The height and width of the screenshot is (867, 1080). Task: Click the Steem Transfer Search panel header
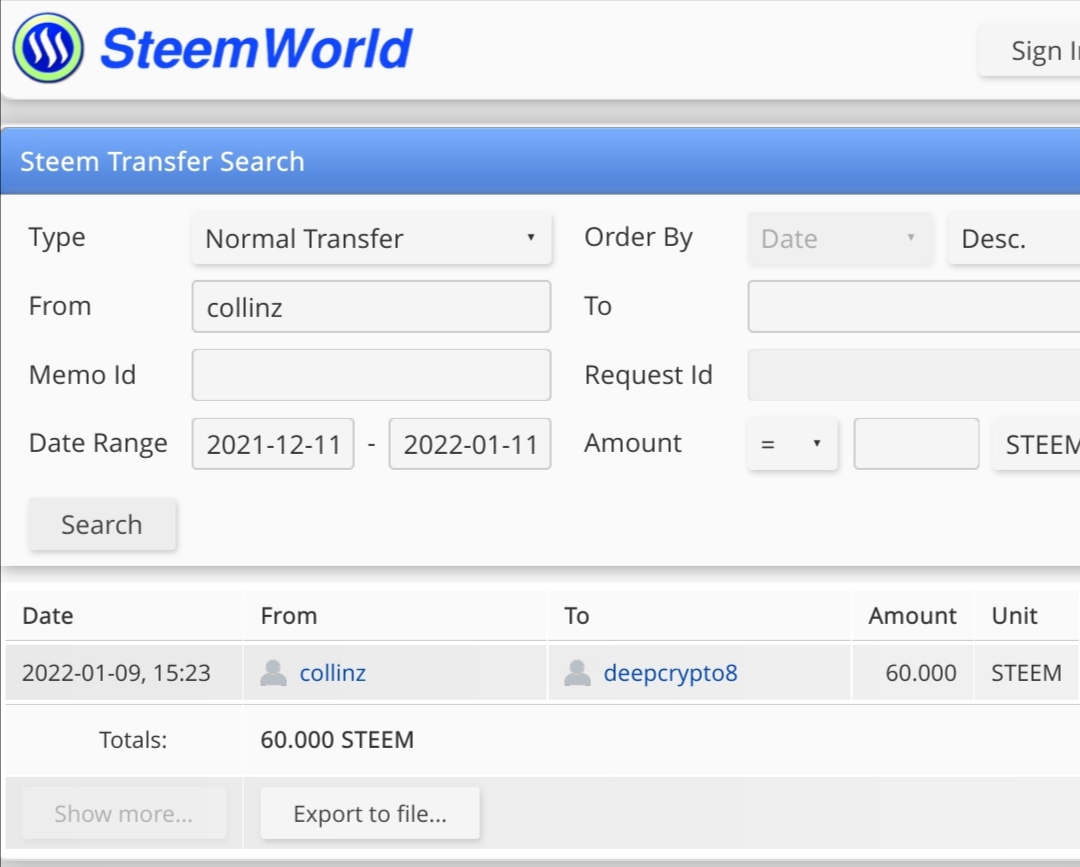click(541, 161)
